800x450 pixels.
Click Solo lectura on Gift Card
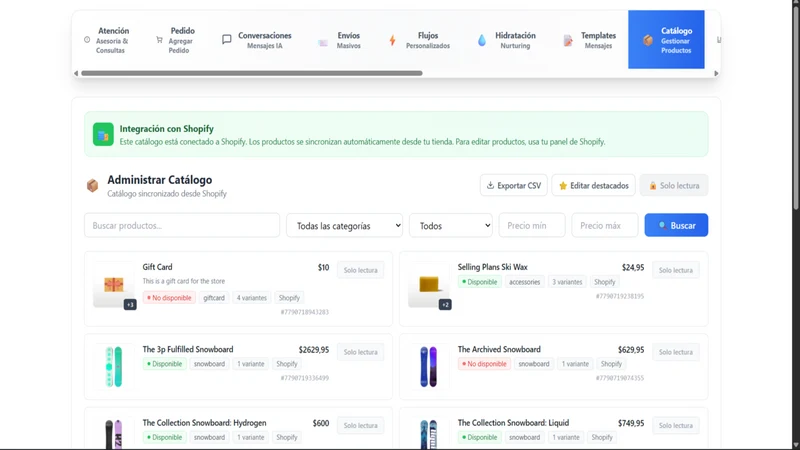click(360, 270)
